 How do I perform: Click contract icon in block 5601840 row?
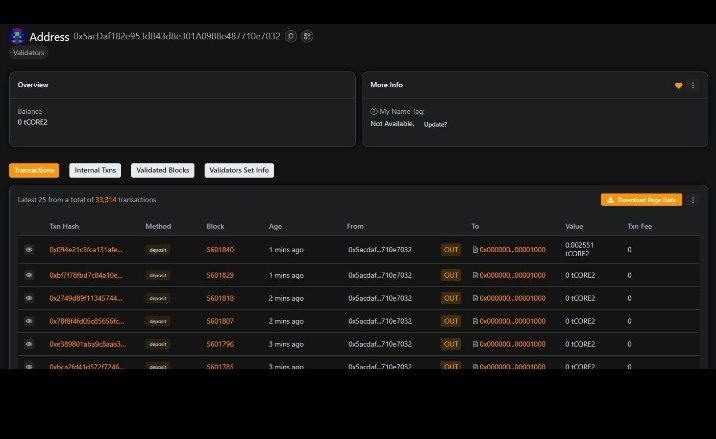[x=475, y=250]
